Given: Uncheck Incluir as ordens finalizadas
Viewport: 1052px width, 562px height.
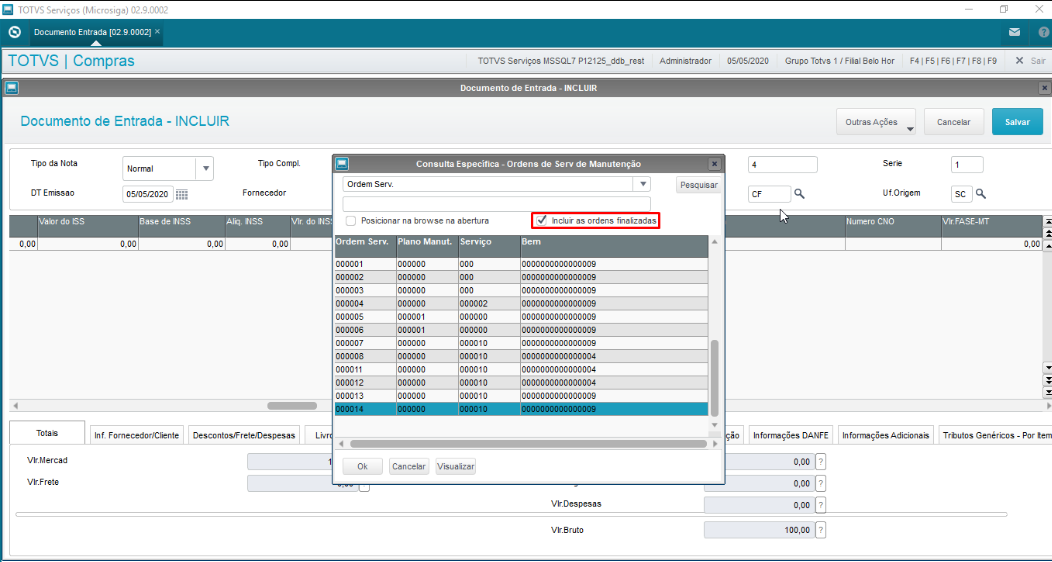Looking at the screenshot, I should [x=541, y=220].
